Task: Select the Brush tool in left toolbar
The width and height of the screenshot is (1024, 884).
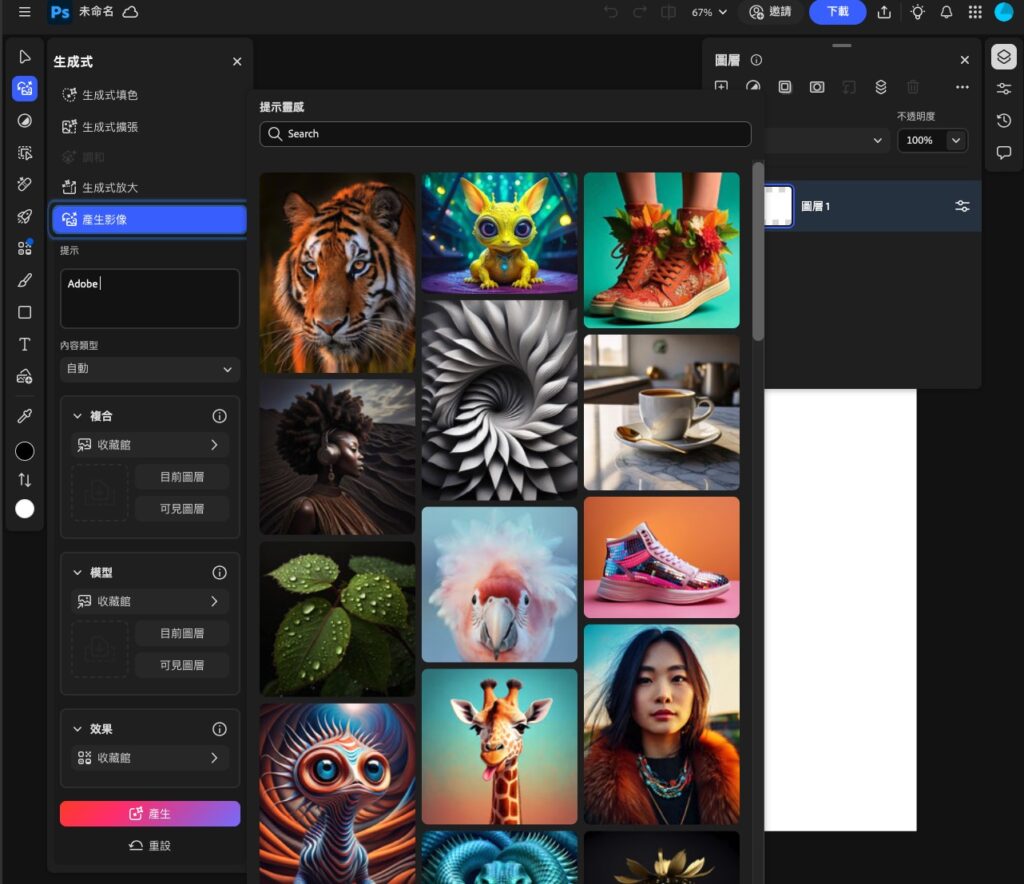Action: pos(25,281)
